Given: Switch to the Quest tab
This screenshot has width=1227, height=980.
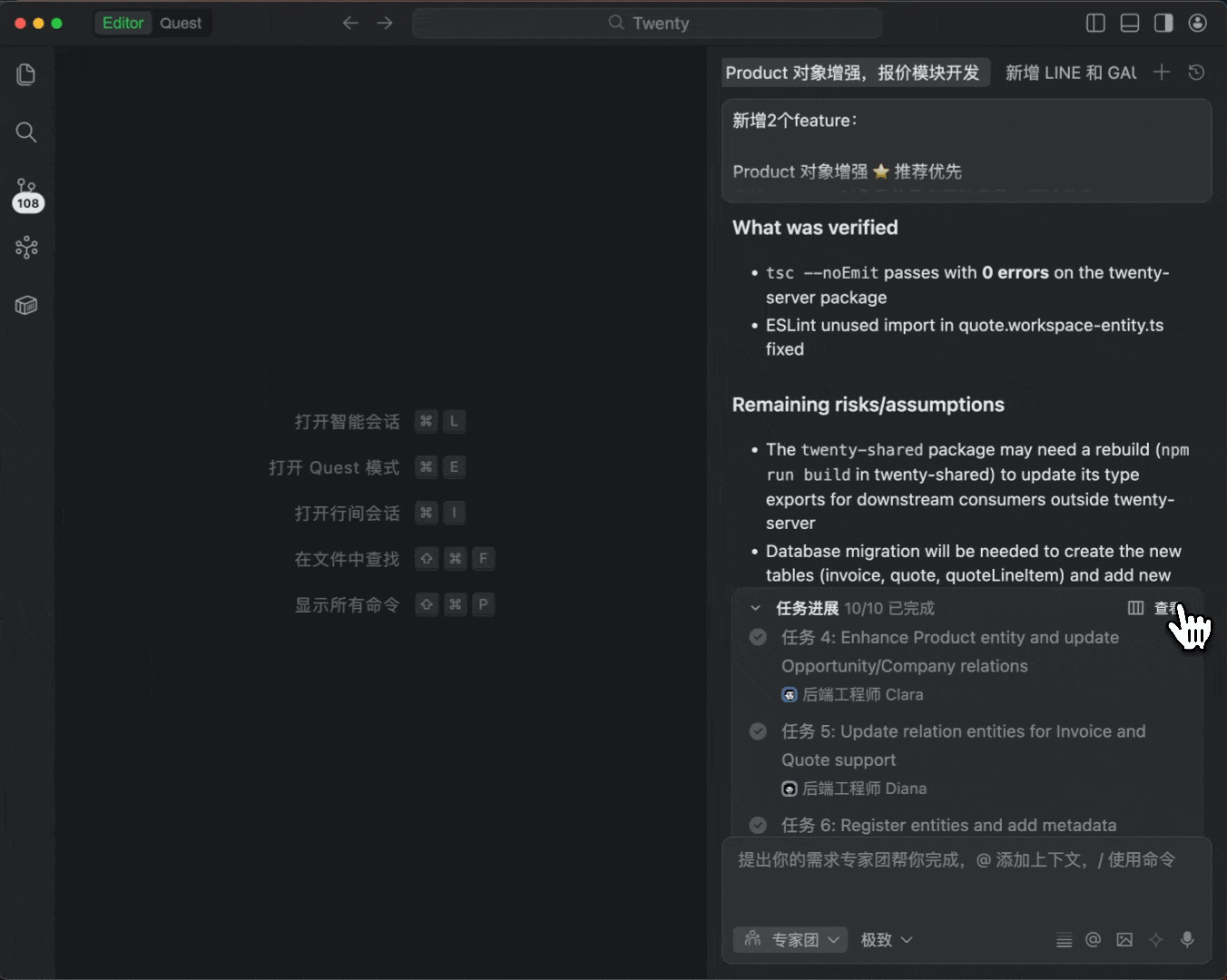Looking at the screenshot, I should click(x=181, y=23).
